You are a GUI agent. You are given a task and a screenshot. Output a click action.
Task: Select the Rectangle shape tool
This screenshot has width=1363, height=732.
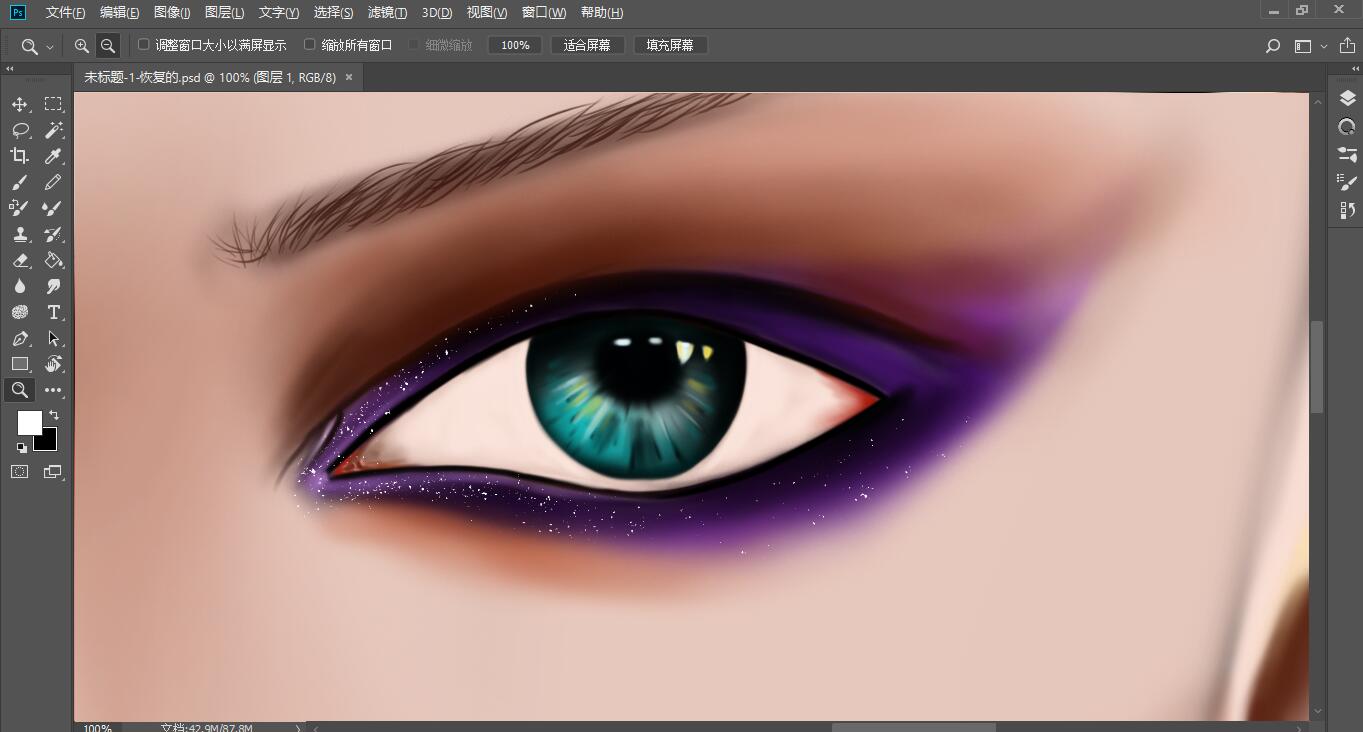point(20,364)
